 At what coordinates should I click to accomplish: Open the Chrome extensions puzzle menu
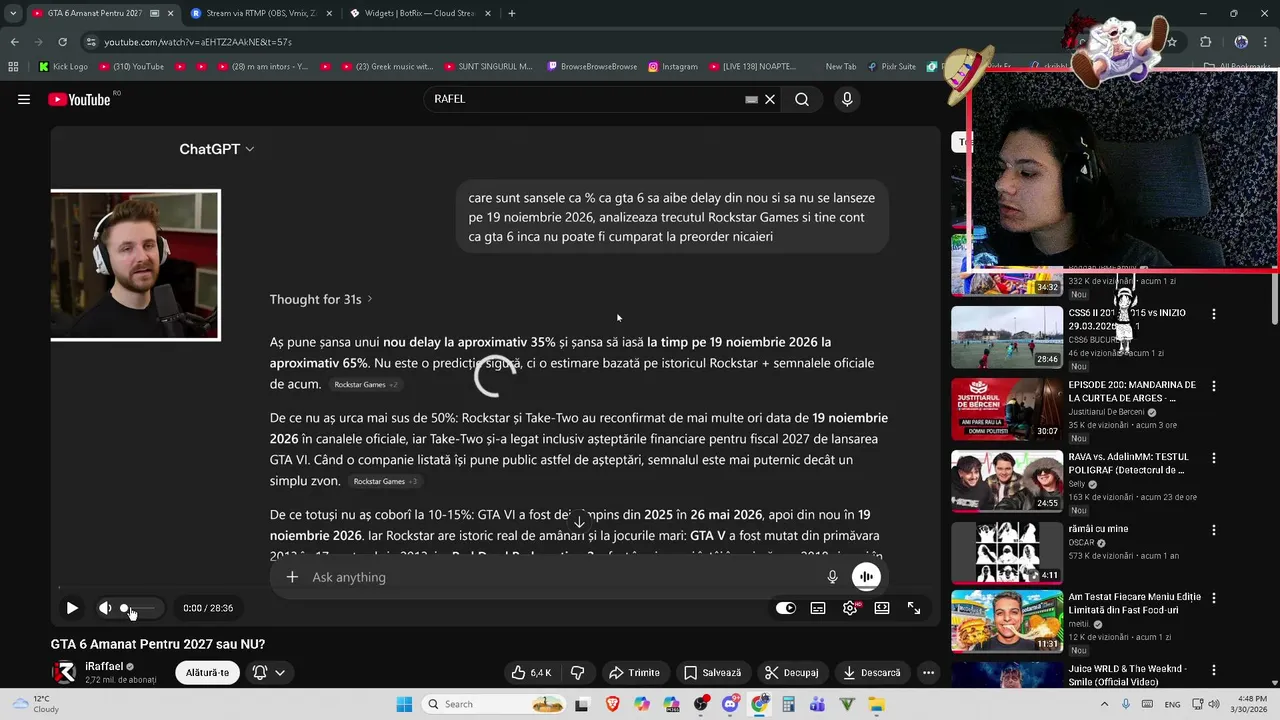pos(1205,42)
